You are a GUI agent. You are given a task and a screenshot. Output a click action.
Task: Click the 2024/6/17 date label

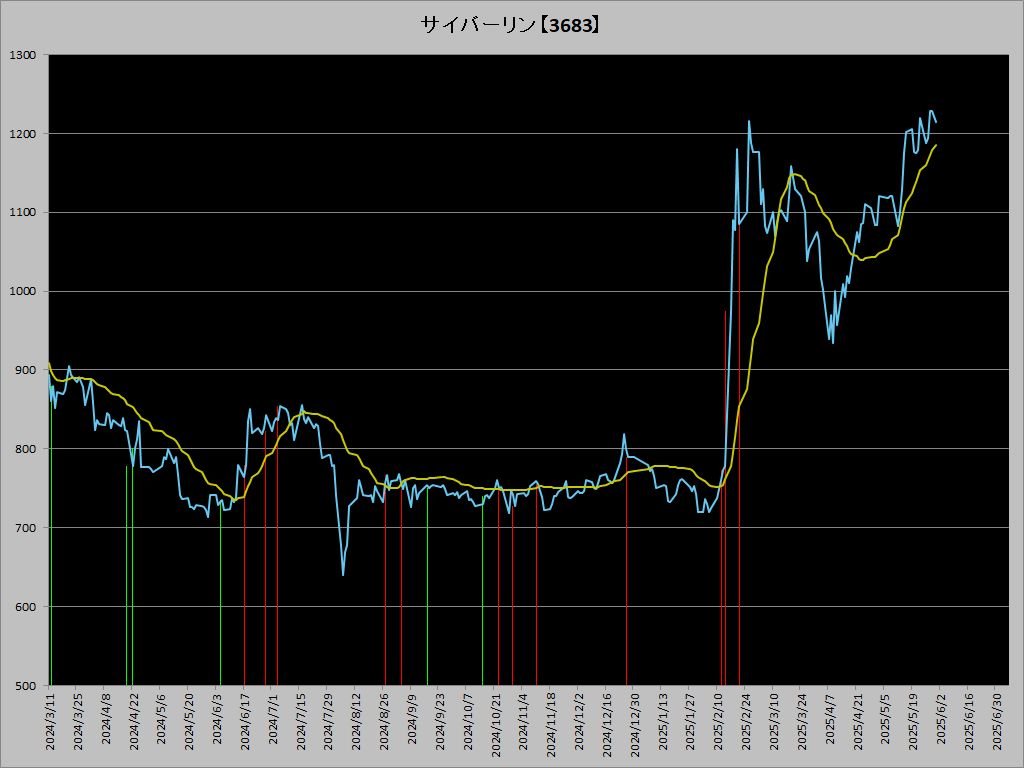pyautogui.click(x=245, y=720)
